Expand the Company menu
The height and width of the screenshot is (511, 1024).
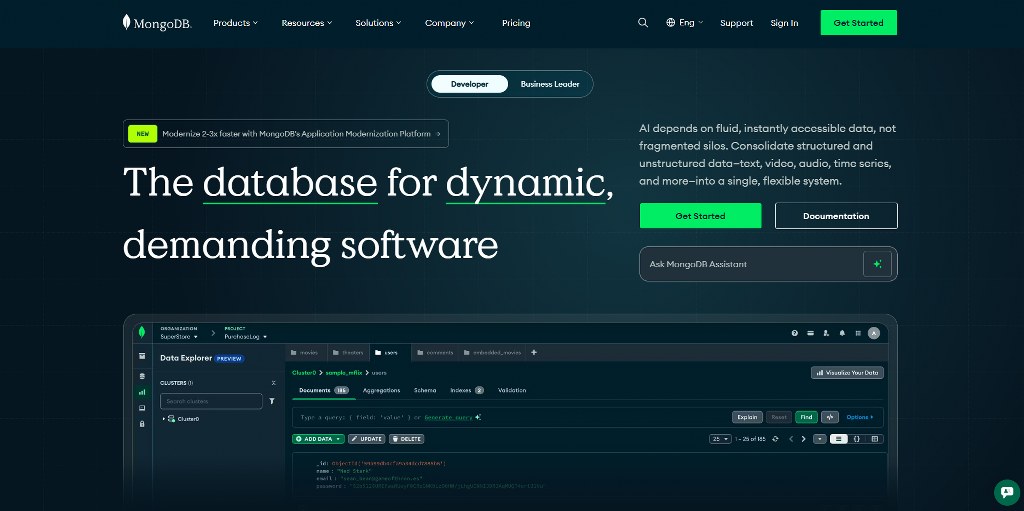[449, 23]
